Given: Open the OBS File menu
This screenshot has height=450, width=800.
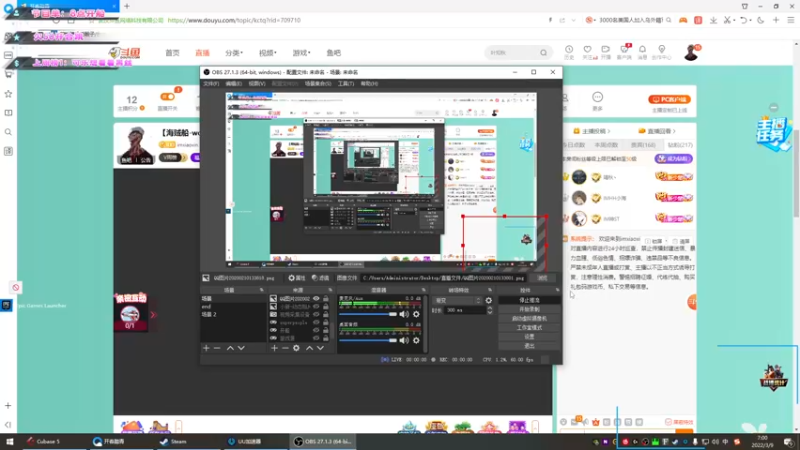Looking at the screenshot, I should click(211, 84).
